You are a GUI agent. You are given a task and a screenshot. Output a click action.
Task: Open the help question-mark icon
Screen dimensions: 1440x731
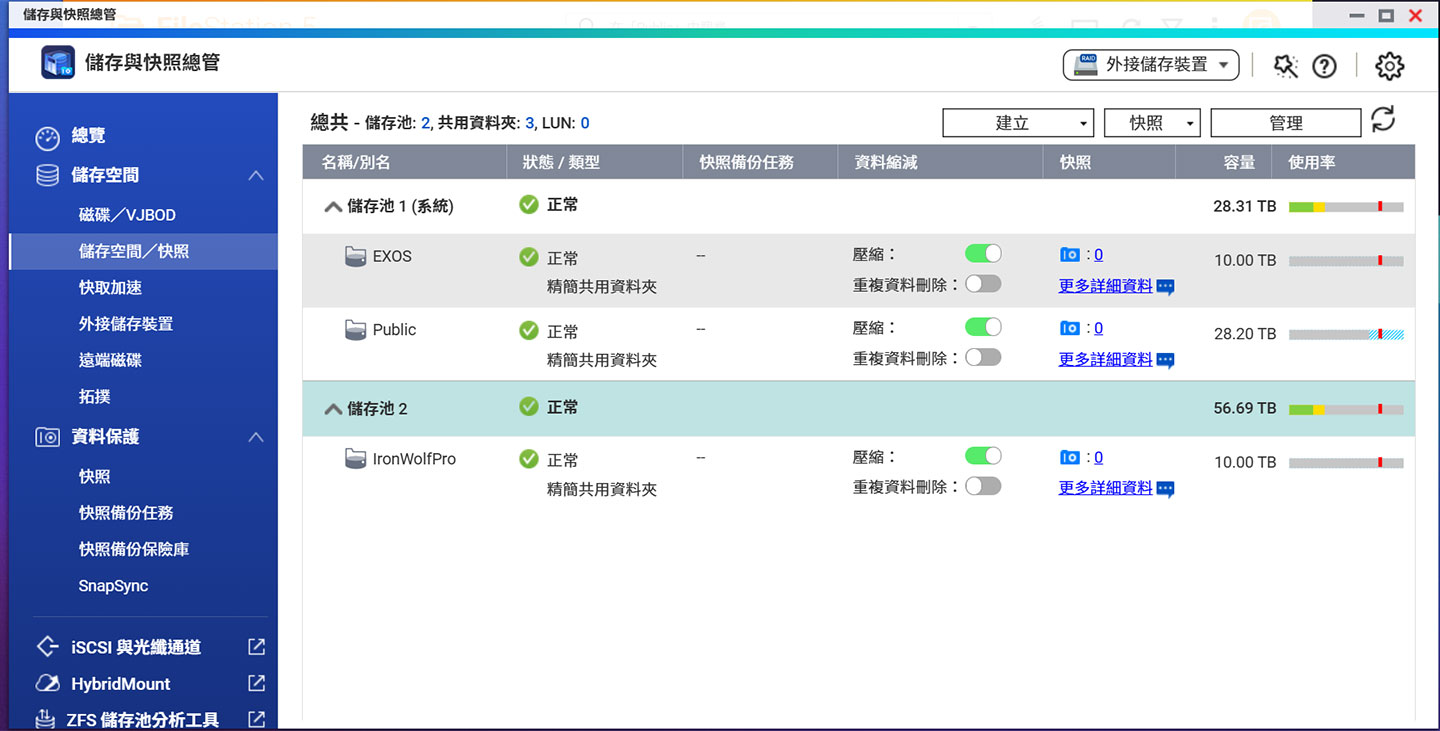(x=1324, y=65)
